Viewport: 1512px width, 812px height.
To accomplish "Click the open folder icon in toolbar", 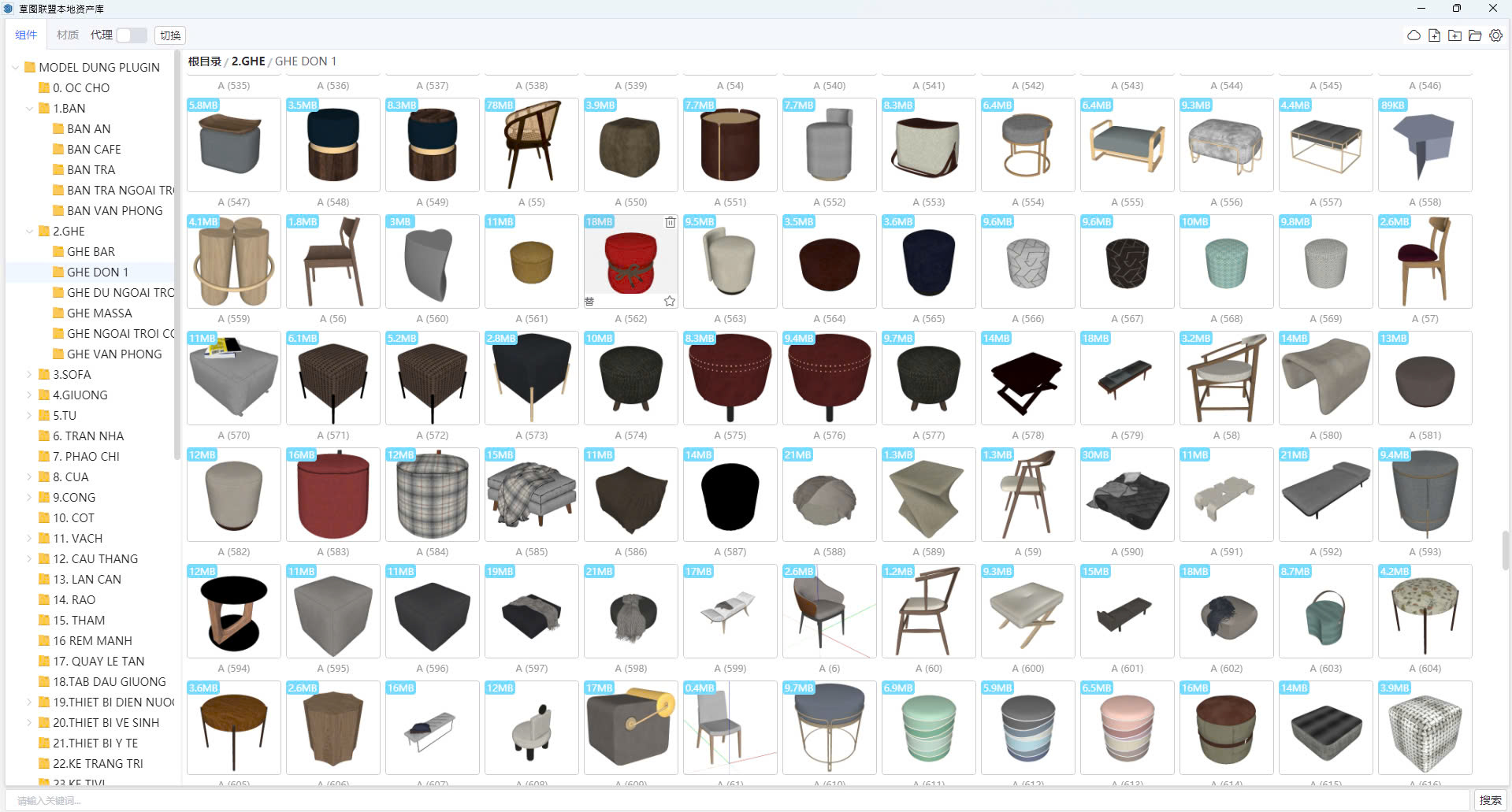I will click(x=1475, y=35).
